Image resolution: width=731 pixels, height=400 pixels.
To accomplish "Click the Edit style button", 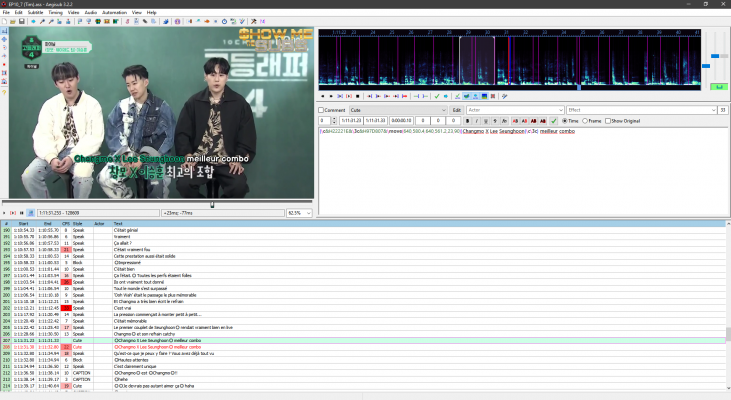I will (456, 110).
